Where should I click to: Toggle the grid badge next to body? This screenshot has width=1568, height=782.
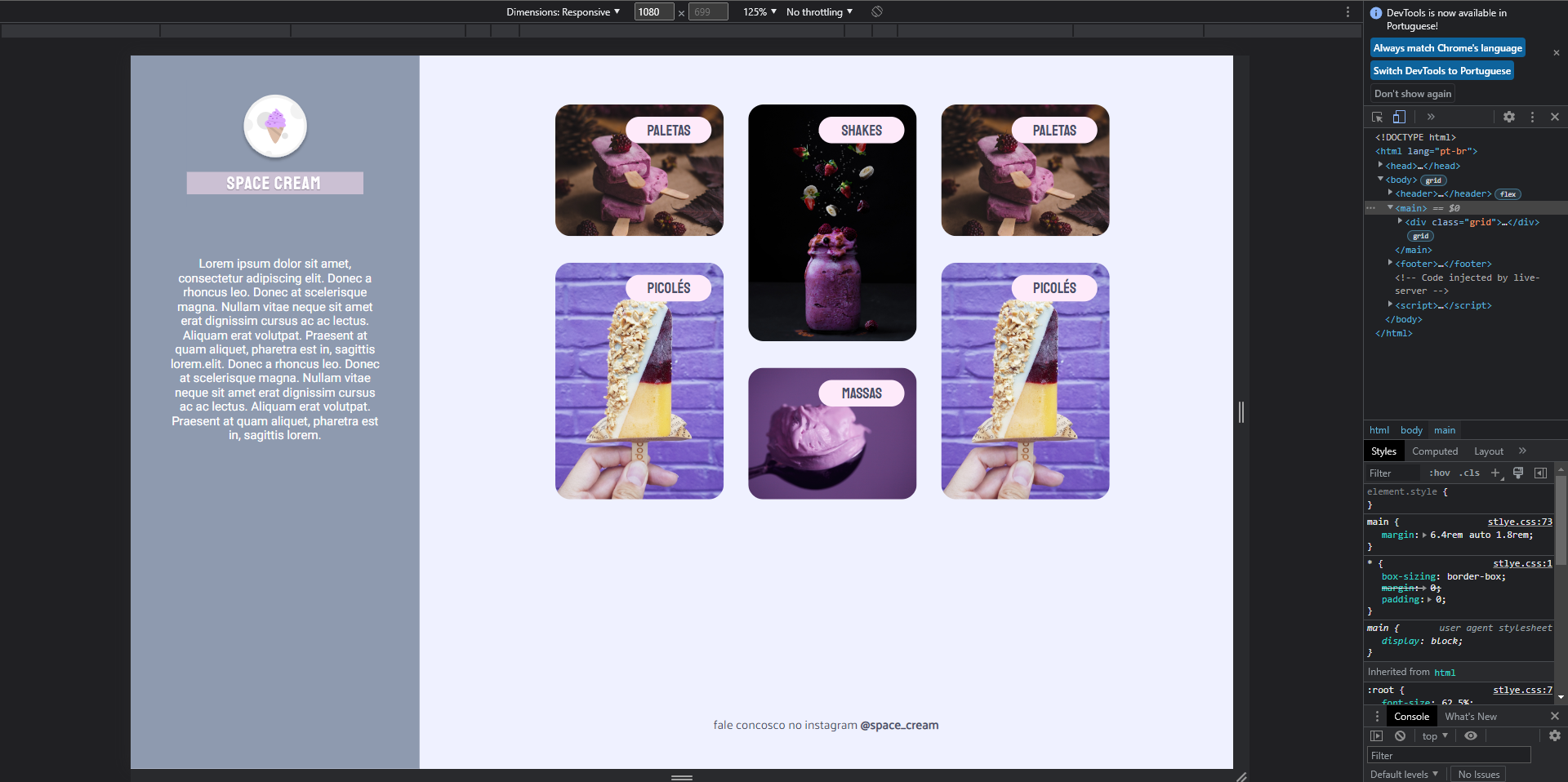(x=1433, y=180)
